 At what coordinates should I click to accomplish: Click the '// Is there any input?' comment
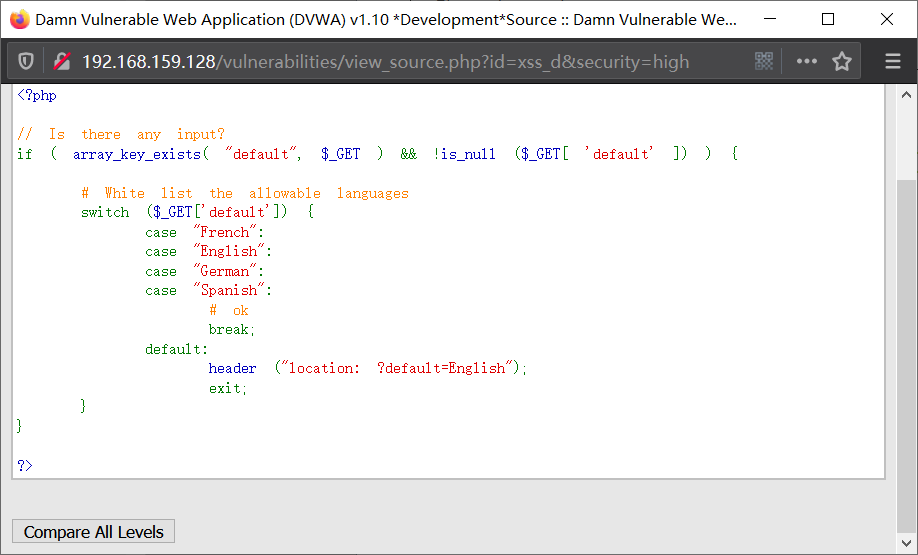coord(121,134)
